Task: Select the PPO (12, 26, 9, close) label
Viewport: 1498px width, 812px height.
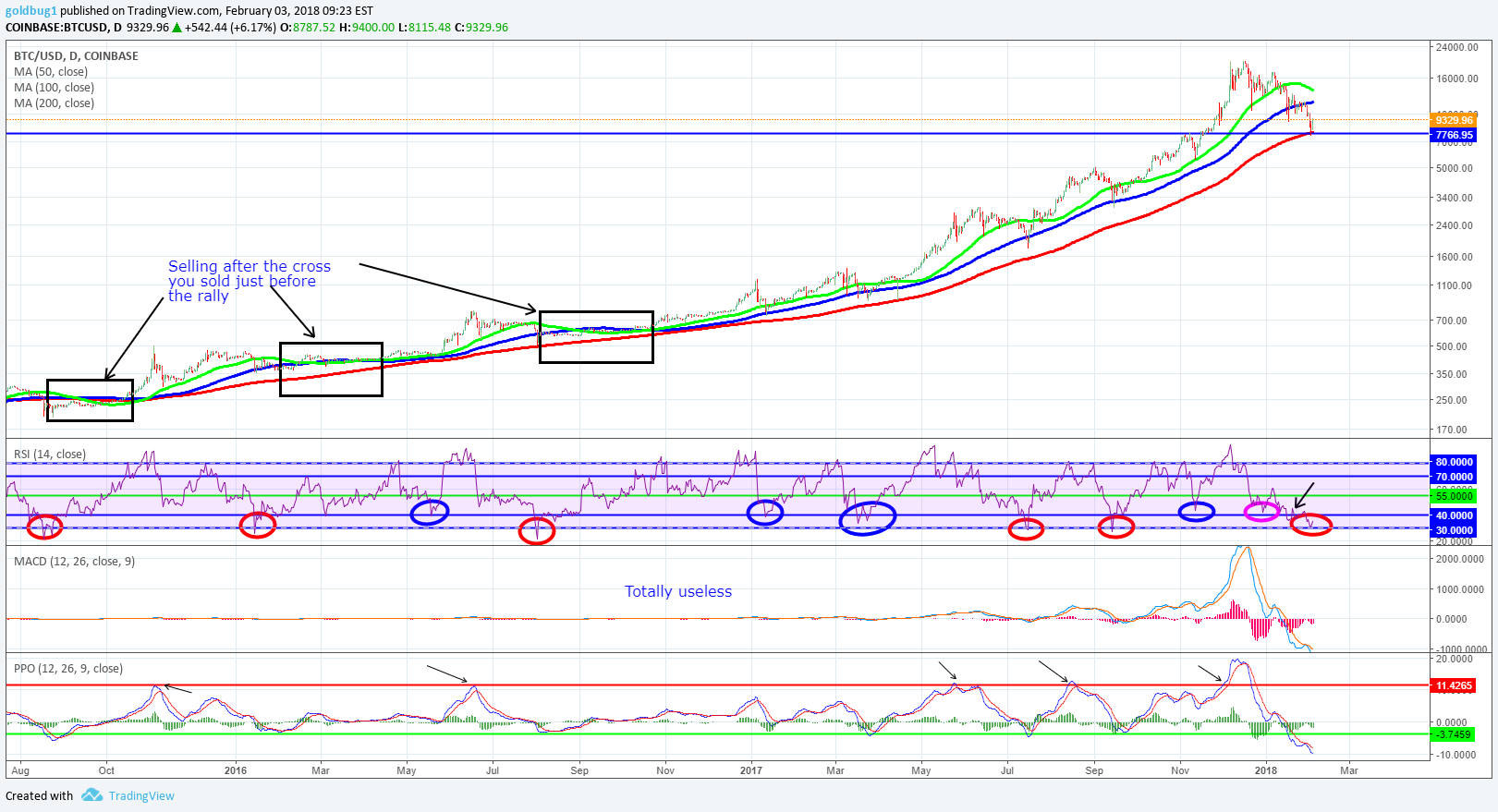Action: click(68, 669)
